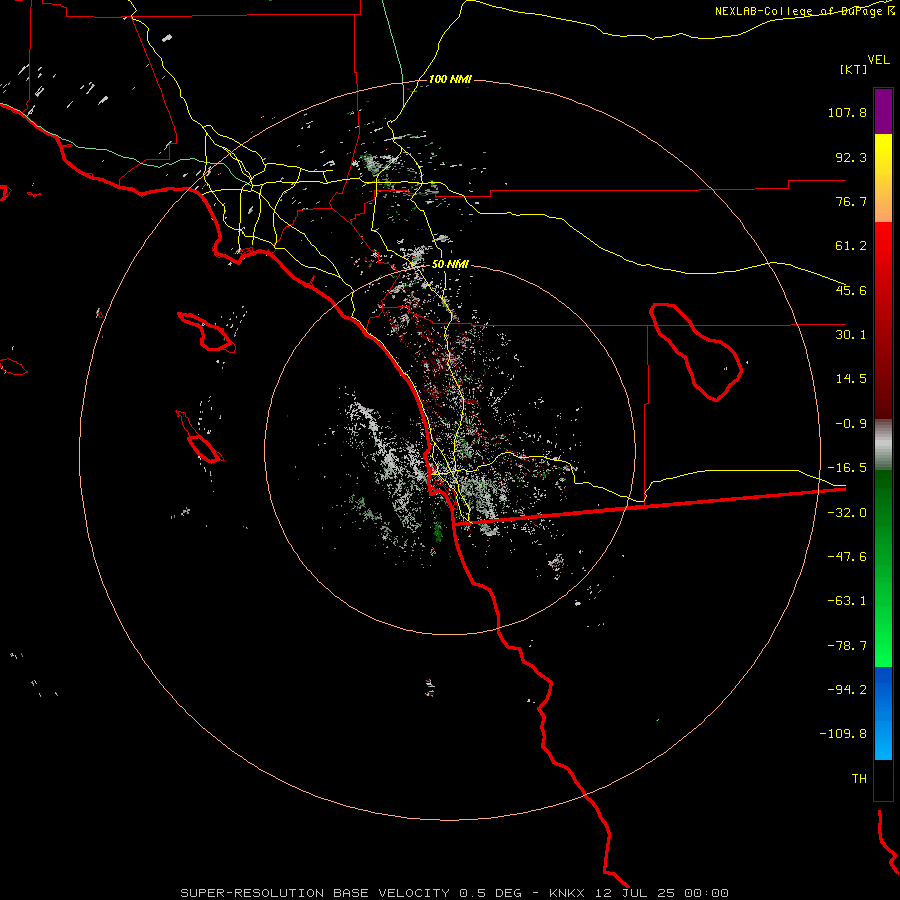900x900 pixels.
Task: Click the 30.1 velocity scale label
Action: [x=851, y=335]
